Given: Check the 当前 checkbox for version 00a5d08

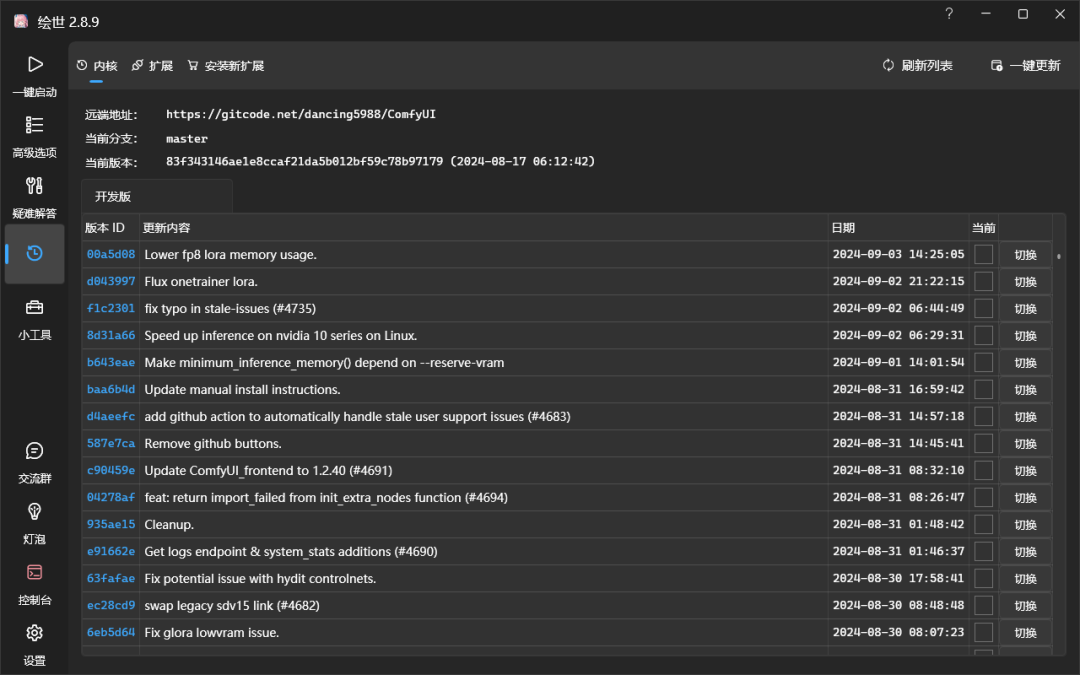Looking at the screenshot, I should tap(983, 254).
